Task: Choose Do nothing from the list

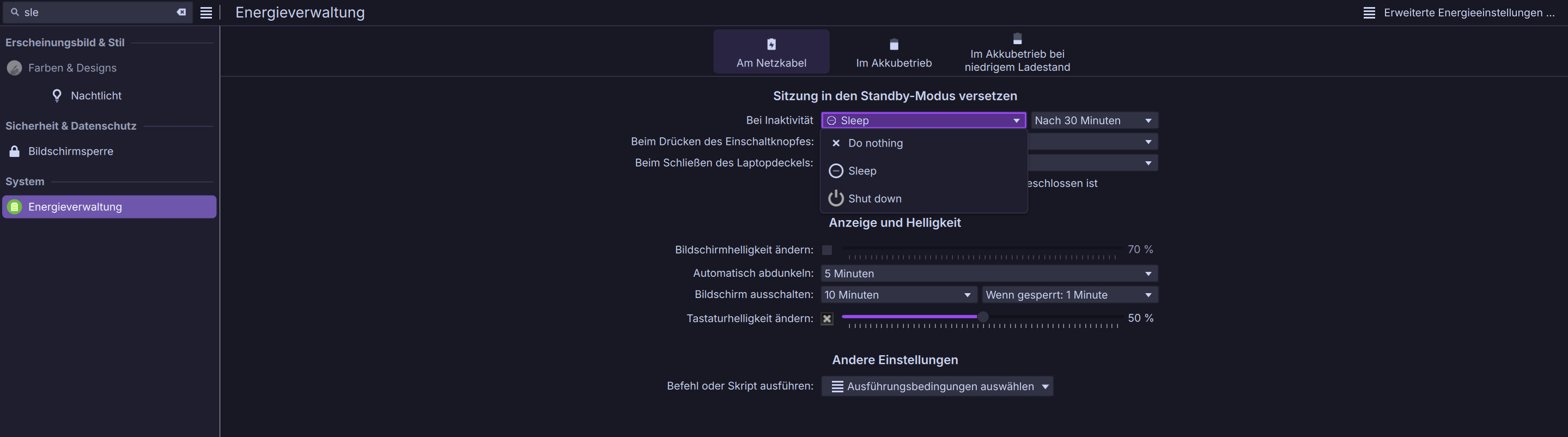Action: (923, 143)
